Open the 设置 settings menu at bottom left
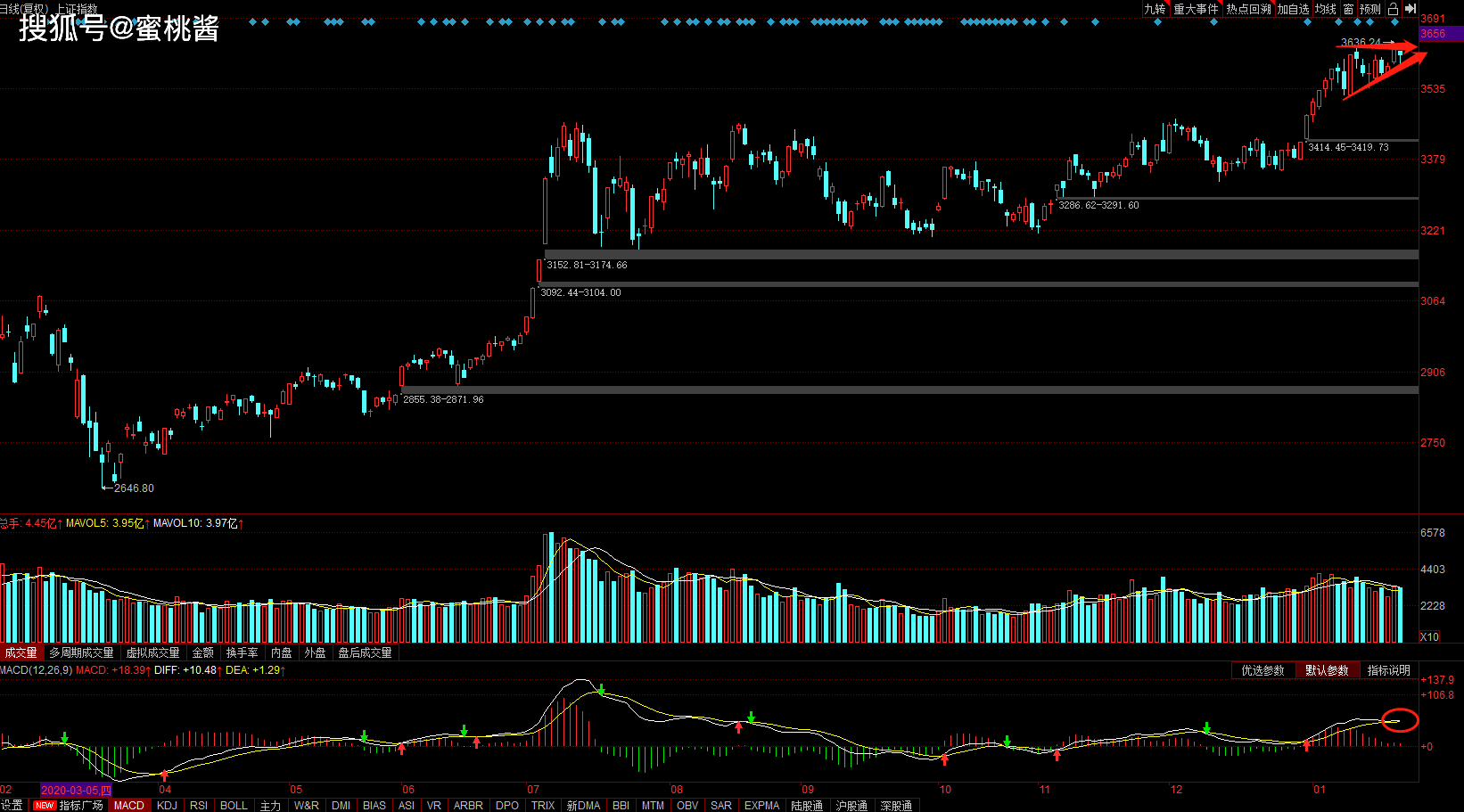 [12, 805]
